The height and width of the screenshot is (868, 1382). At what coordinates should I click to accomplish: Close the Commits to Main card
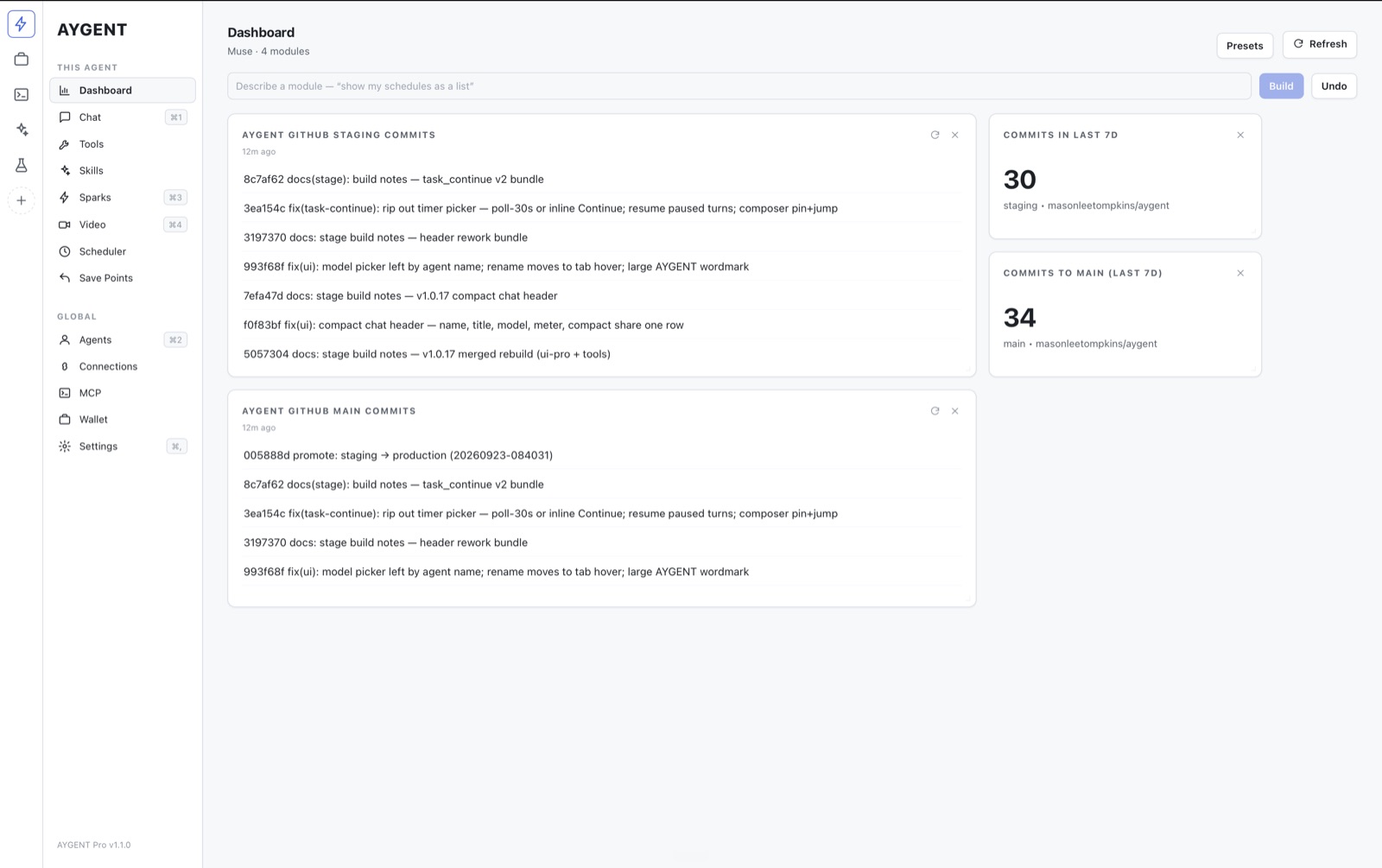pyautogui.click(x=1240, y=273)
